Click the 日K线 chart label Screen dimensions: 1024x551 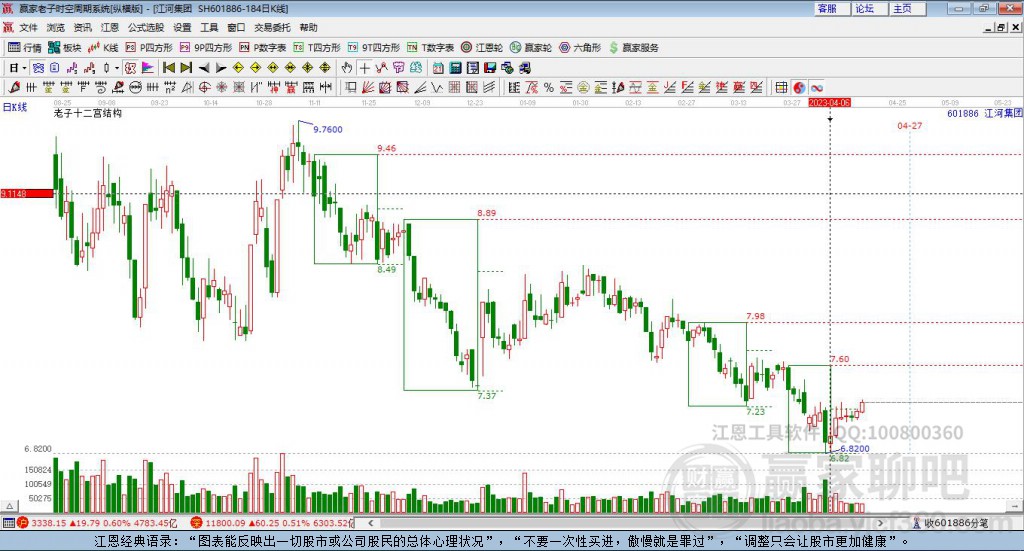pos(15,108)
